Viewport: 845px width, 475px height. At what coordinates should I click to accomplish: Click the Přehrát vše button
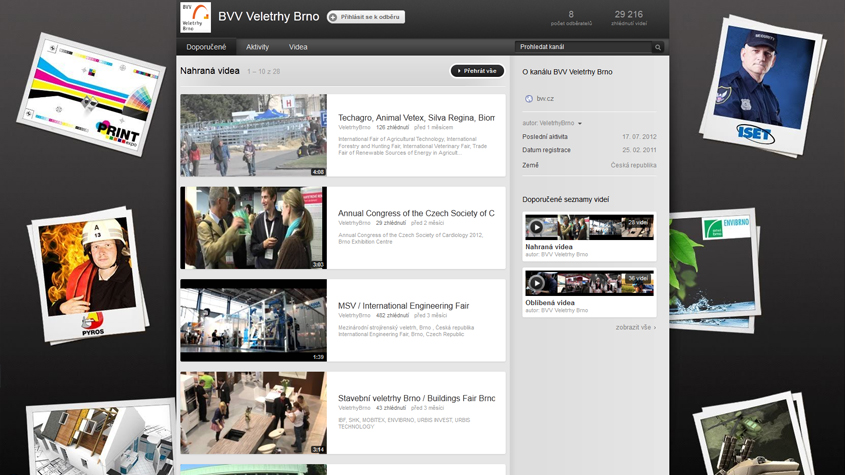(x=477, y=71)
